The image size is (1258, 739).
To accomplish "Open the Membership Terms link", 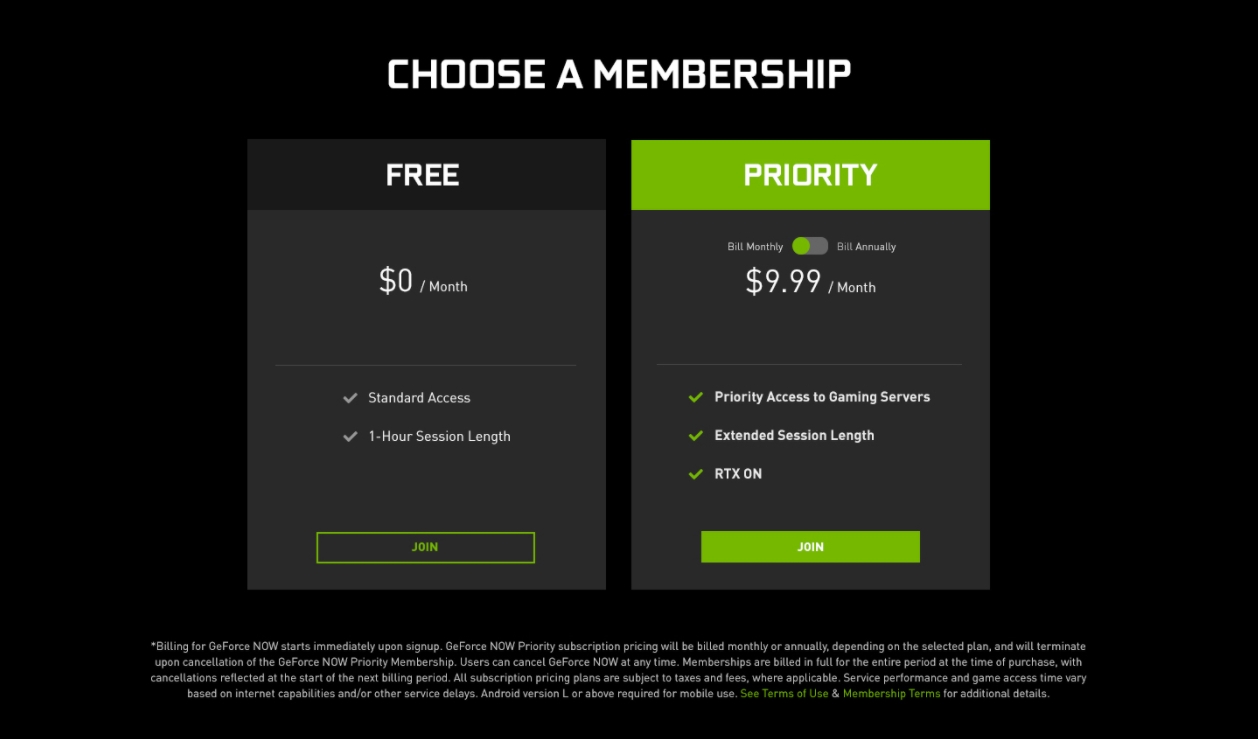I will pyautogui.click(x=891, y=694).
